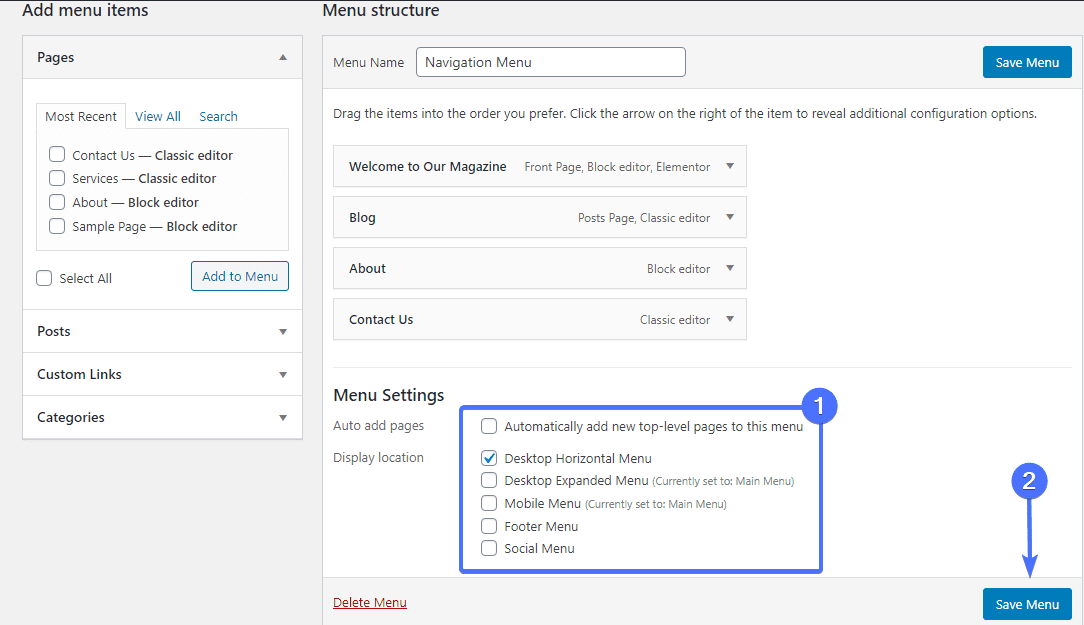The width and height of the screenshot is (1084, 625).
Task: Toggle the Select All checkbox
Action: tap(44, 278)
